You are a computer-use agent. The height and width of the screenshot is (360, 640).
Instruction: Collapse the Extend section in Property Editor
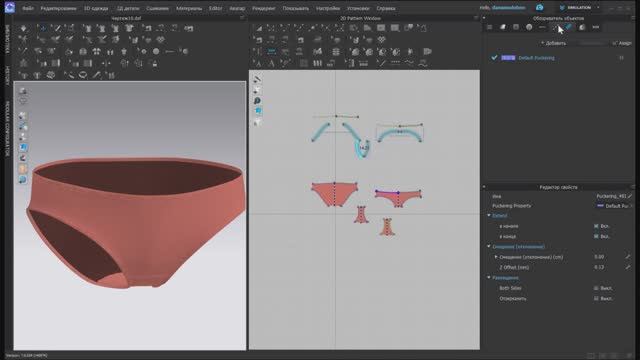tap(489, 216)
